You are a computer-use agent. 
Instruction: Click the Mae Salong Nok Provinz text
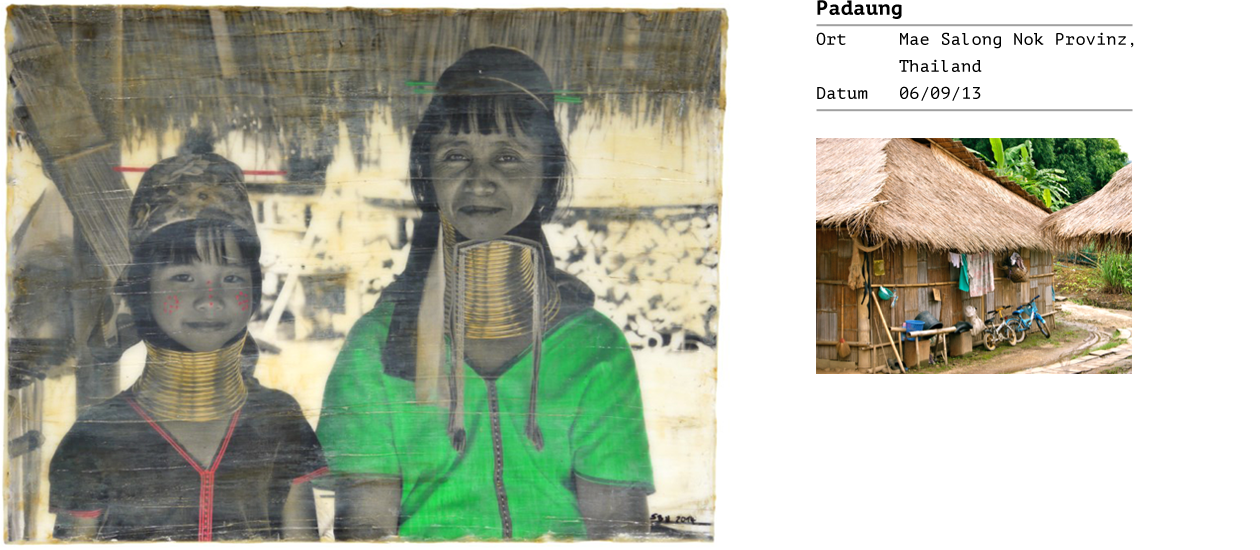coord(1017,40)
